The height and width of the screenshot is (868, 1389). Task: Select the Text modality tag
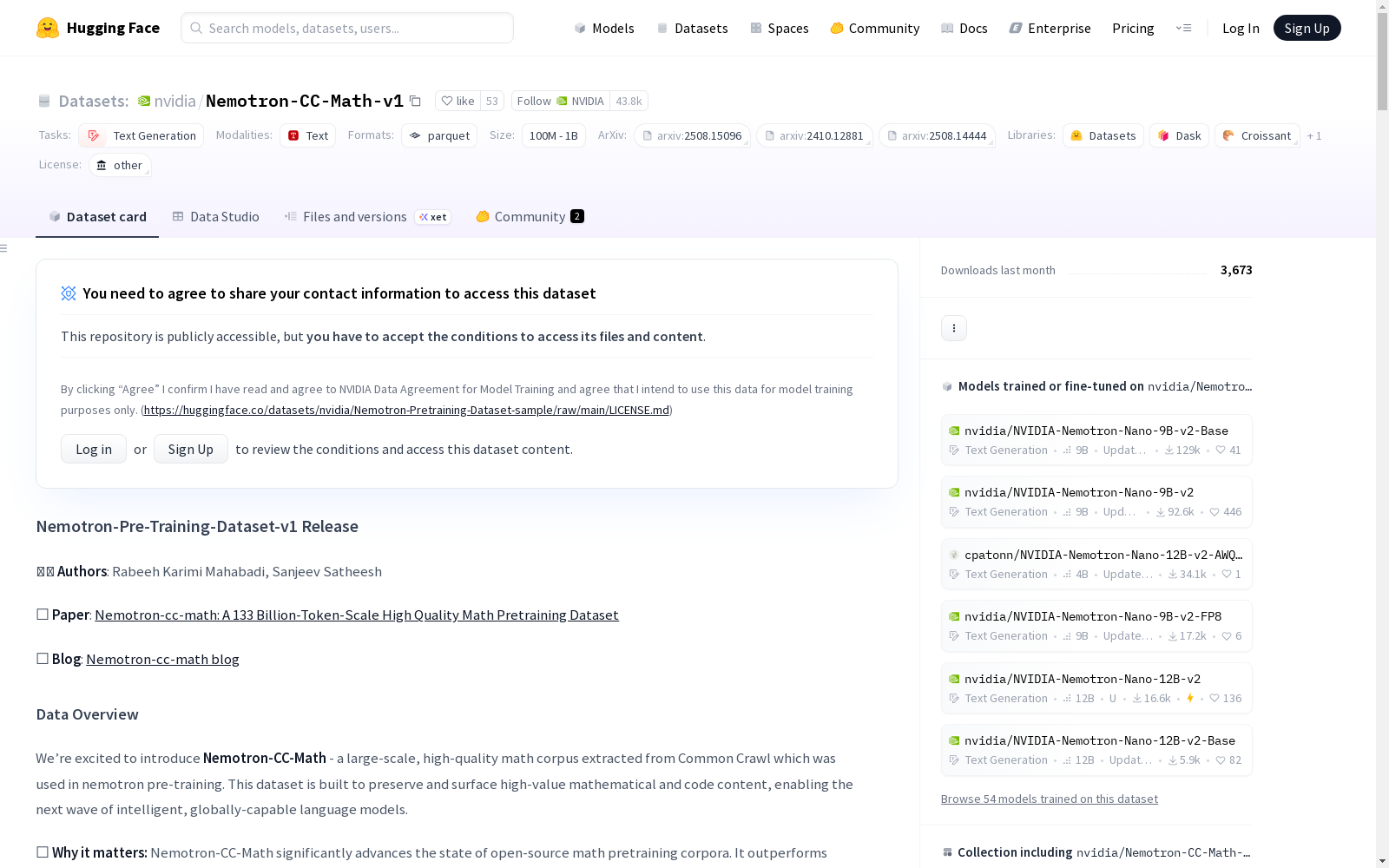pos(308,135)
